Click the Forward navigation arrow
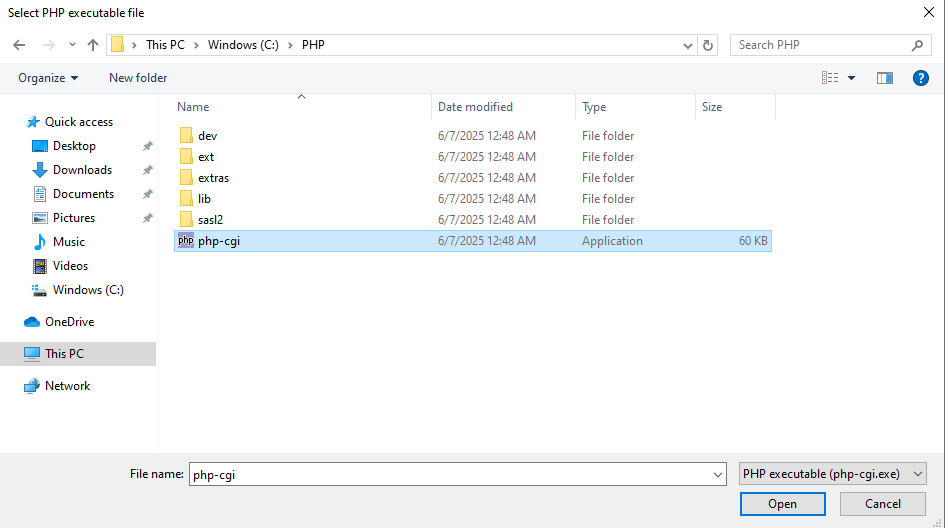 [48, 45]
